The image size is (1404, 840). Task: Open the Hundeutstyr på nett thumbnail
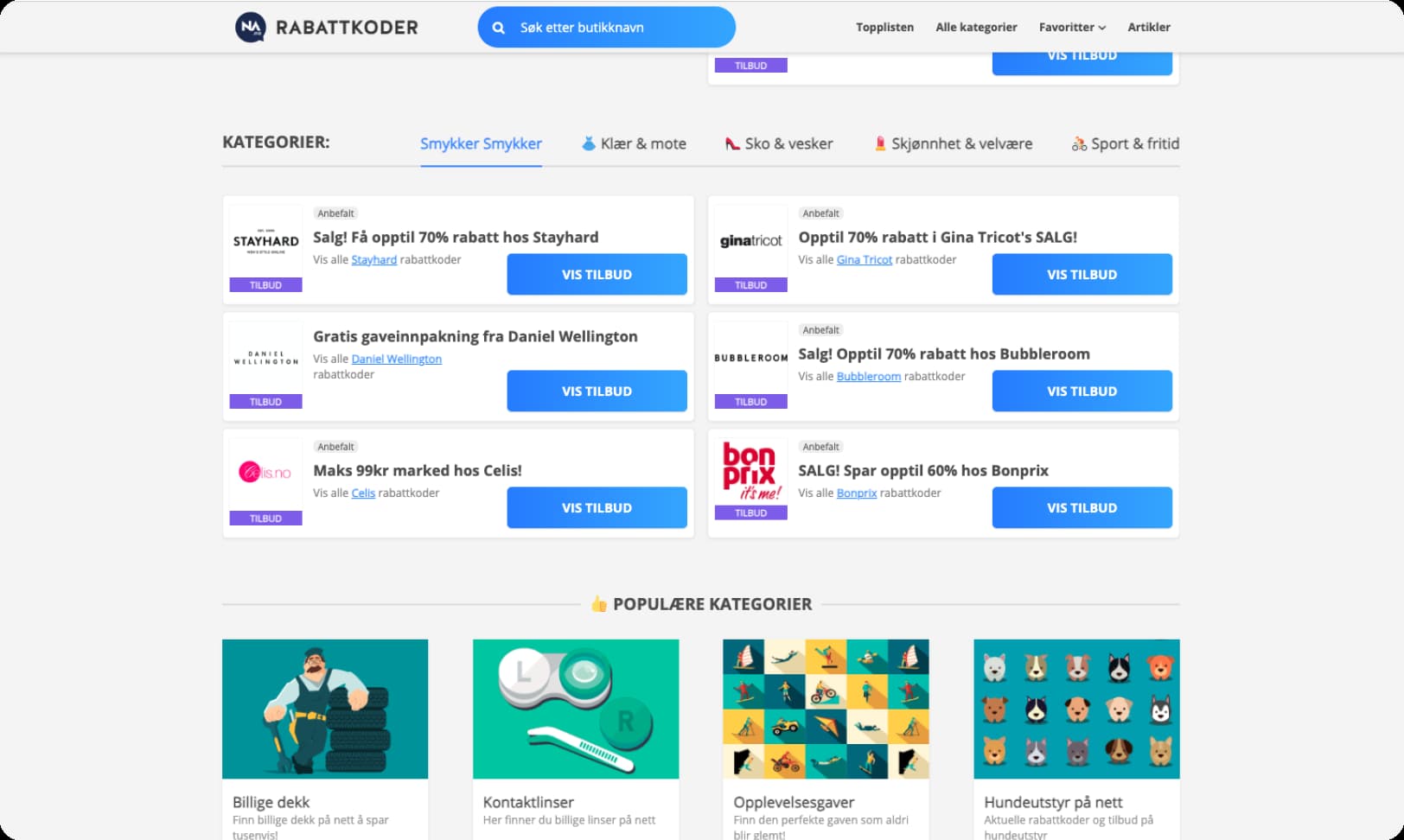tap(1076, 709)
